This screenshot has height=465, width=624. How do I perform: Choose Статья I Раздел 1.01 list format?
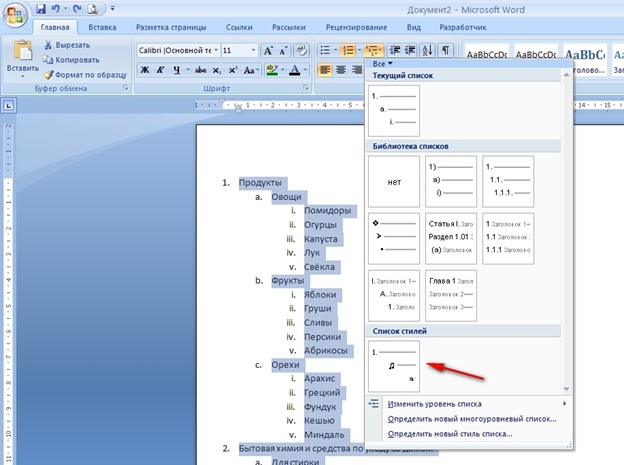coord(451,238)
